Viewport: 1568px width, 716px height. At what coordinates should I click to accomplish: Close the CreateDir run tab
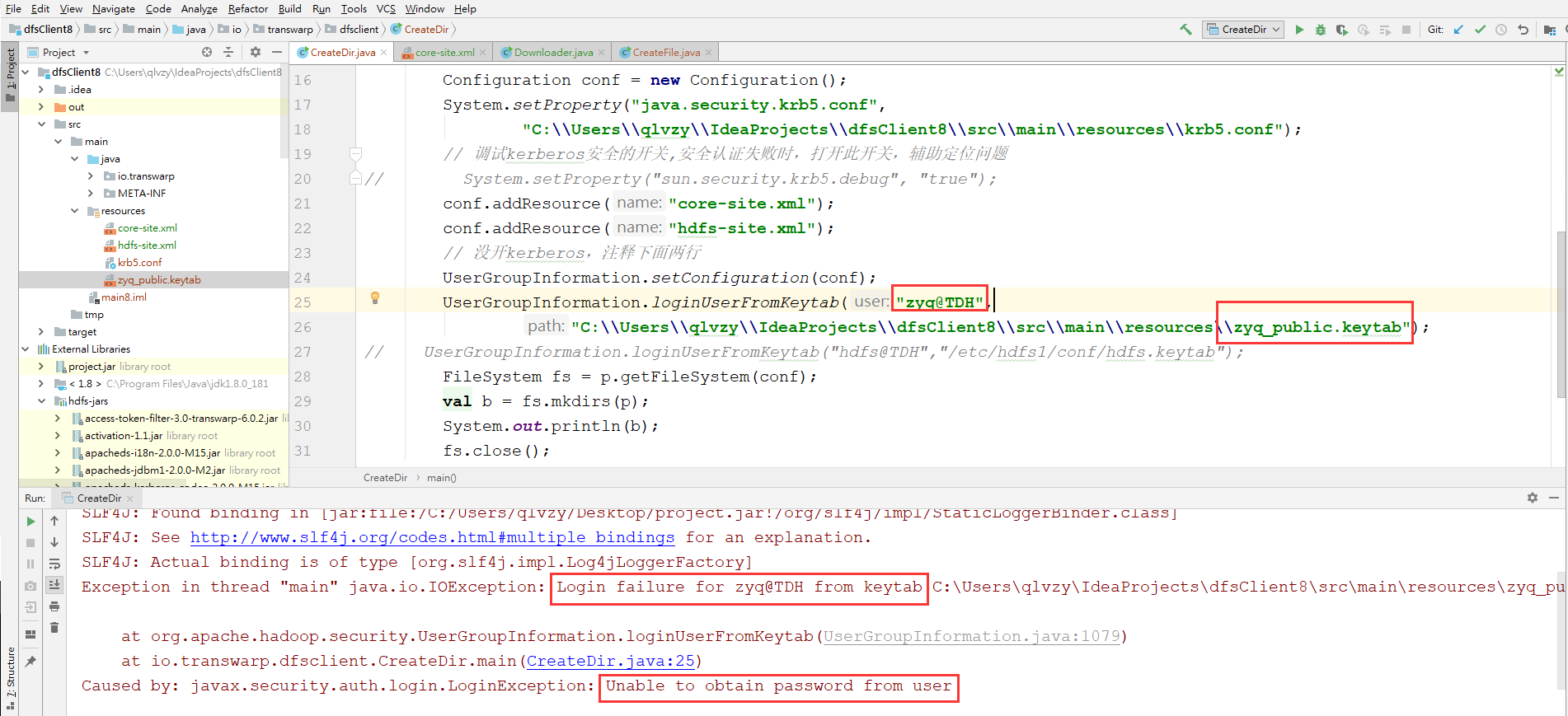130,498
